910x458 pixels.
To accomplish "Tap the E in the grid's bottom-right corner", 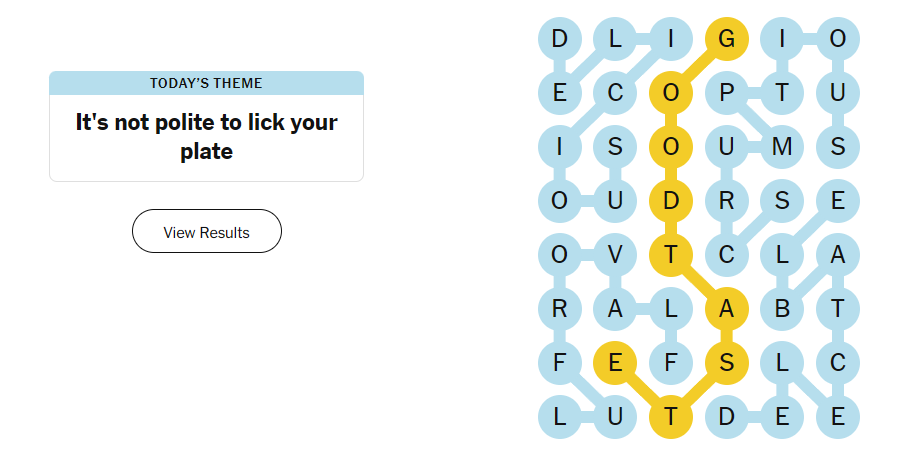I will [x=838, y=417].
